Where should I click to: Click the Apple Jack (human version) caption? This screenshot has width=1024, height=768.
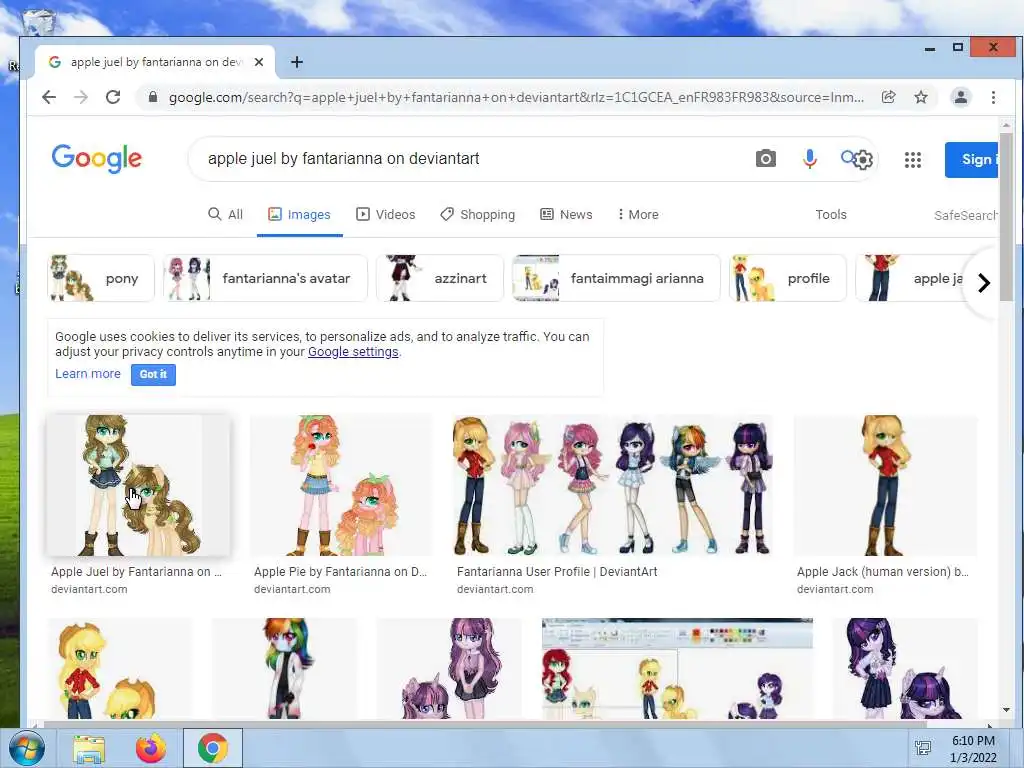coord(883,571)
